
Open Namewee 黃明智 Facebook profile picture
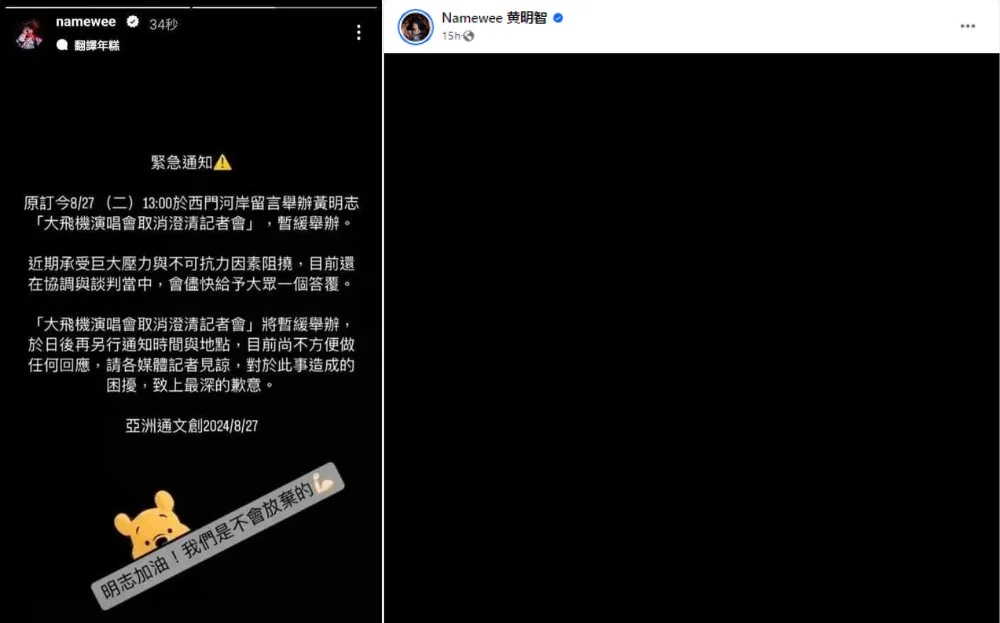coord(416,27)
